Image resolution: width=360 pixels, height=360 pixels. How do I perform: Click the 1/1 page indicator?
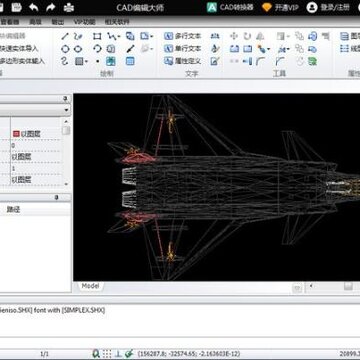pyautogui.click(x=44, y=354)
